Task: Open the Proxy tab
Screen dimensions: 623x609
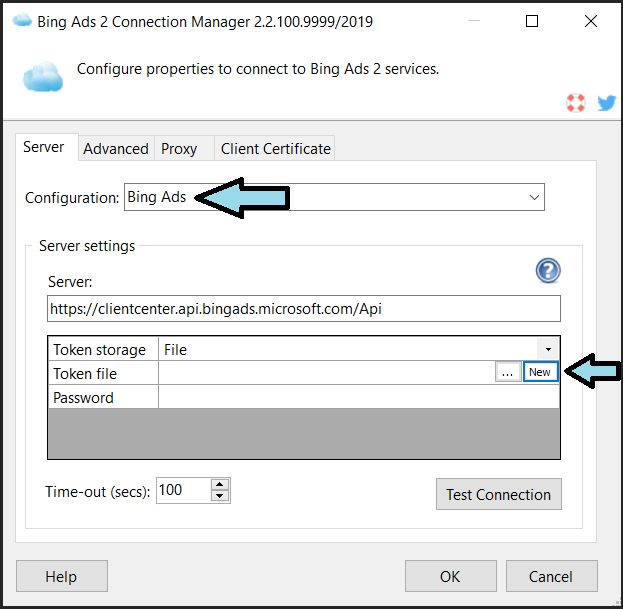Action: [x=184, y=149]
